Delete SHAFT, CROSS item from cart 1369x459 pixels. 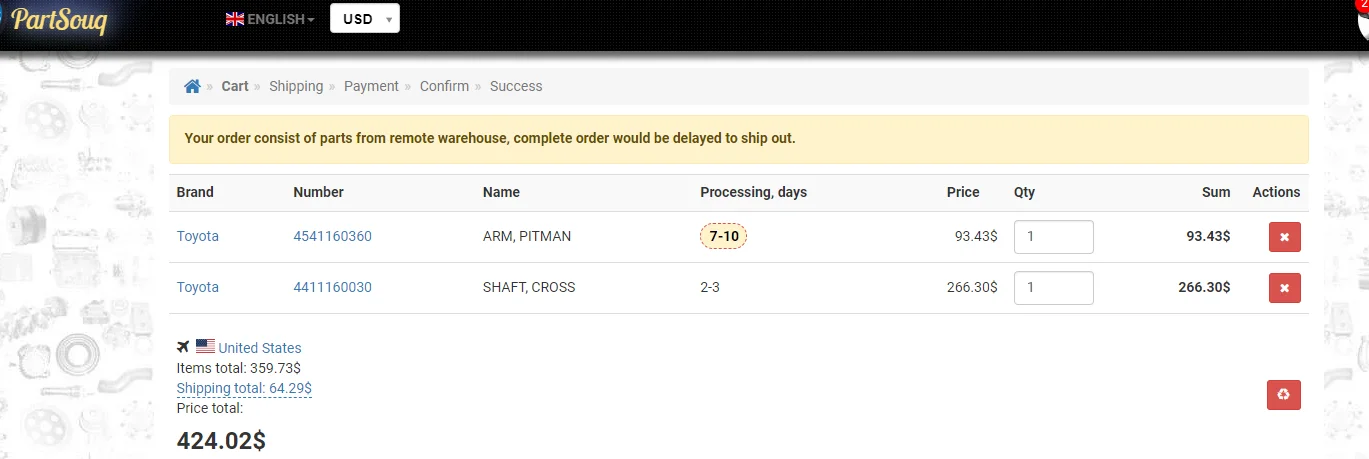[x=1284, y=288]
